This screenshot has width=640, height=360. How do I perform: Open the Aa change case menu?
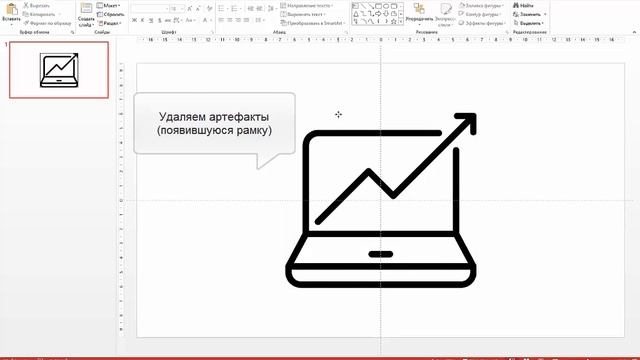[x=190, y=20]
